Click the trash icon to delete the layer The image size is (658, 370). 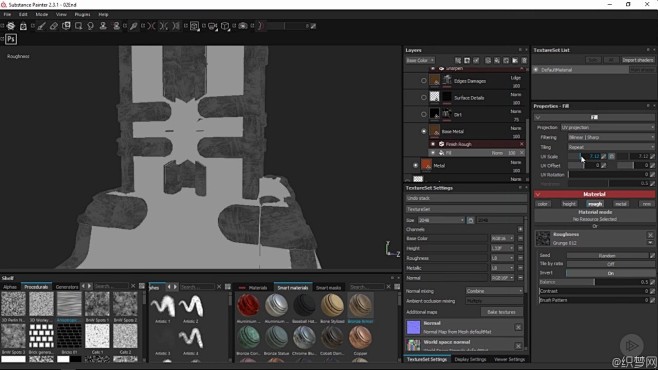pos(524,60)
